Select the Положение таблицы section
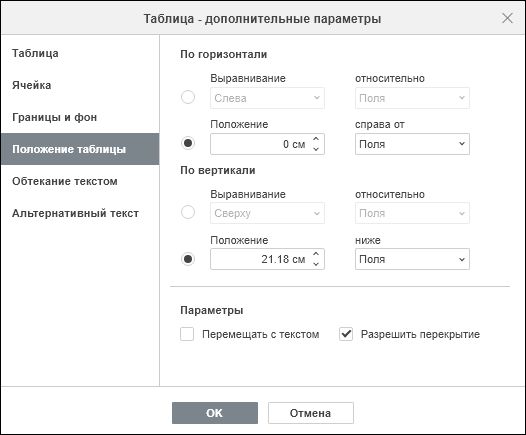The height and width of the screenshot is (435, 526). click(80, 149)
